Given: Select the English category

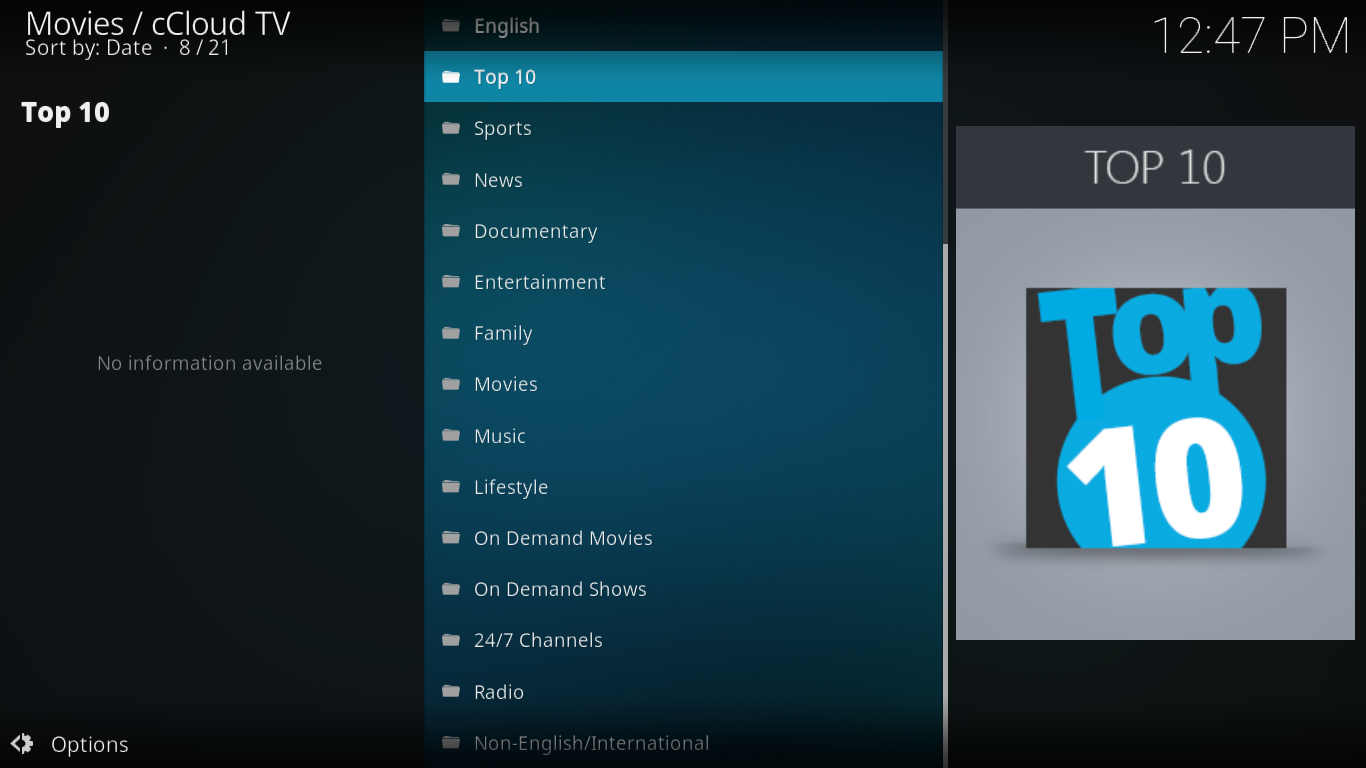Looking at the screenshot, I should tap(506, 26).
